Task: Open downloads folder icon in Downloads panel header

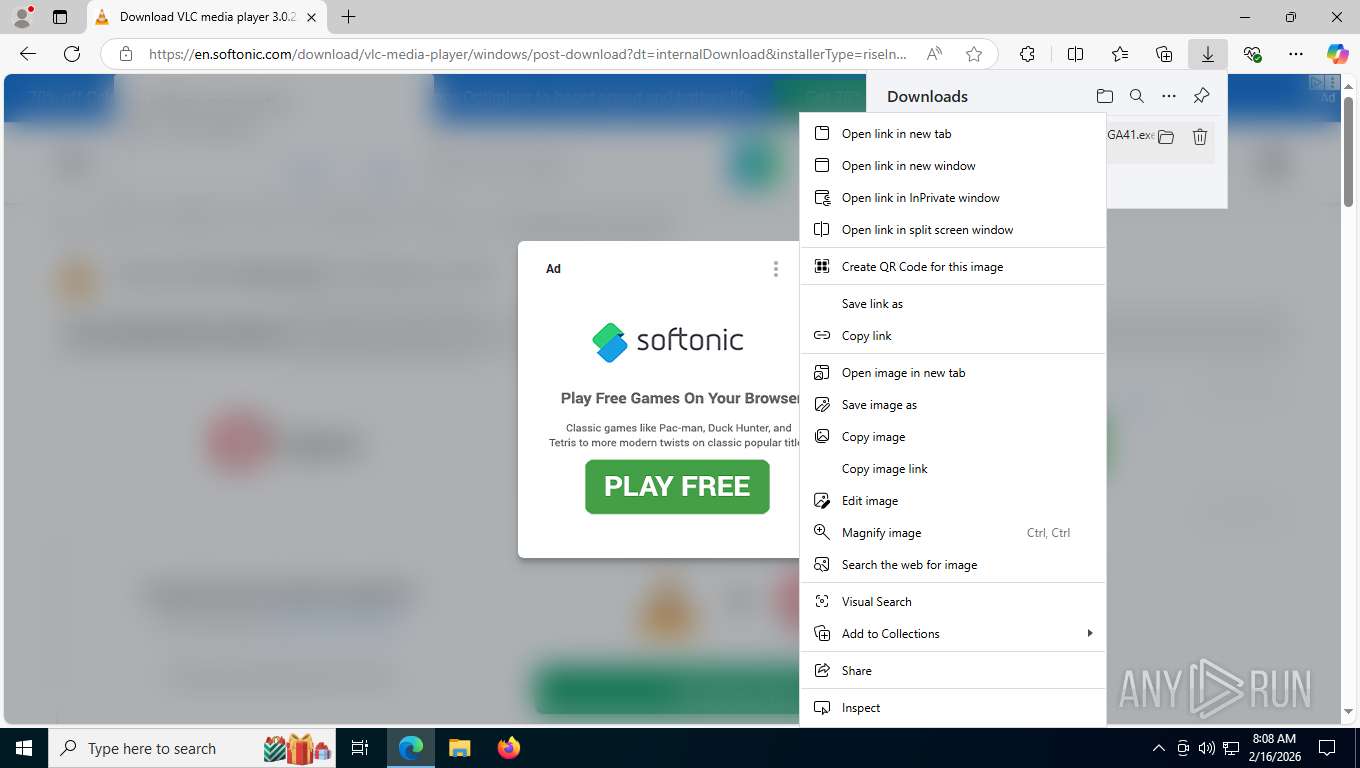Action: tap(1105, 96)
